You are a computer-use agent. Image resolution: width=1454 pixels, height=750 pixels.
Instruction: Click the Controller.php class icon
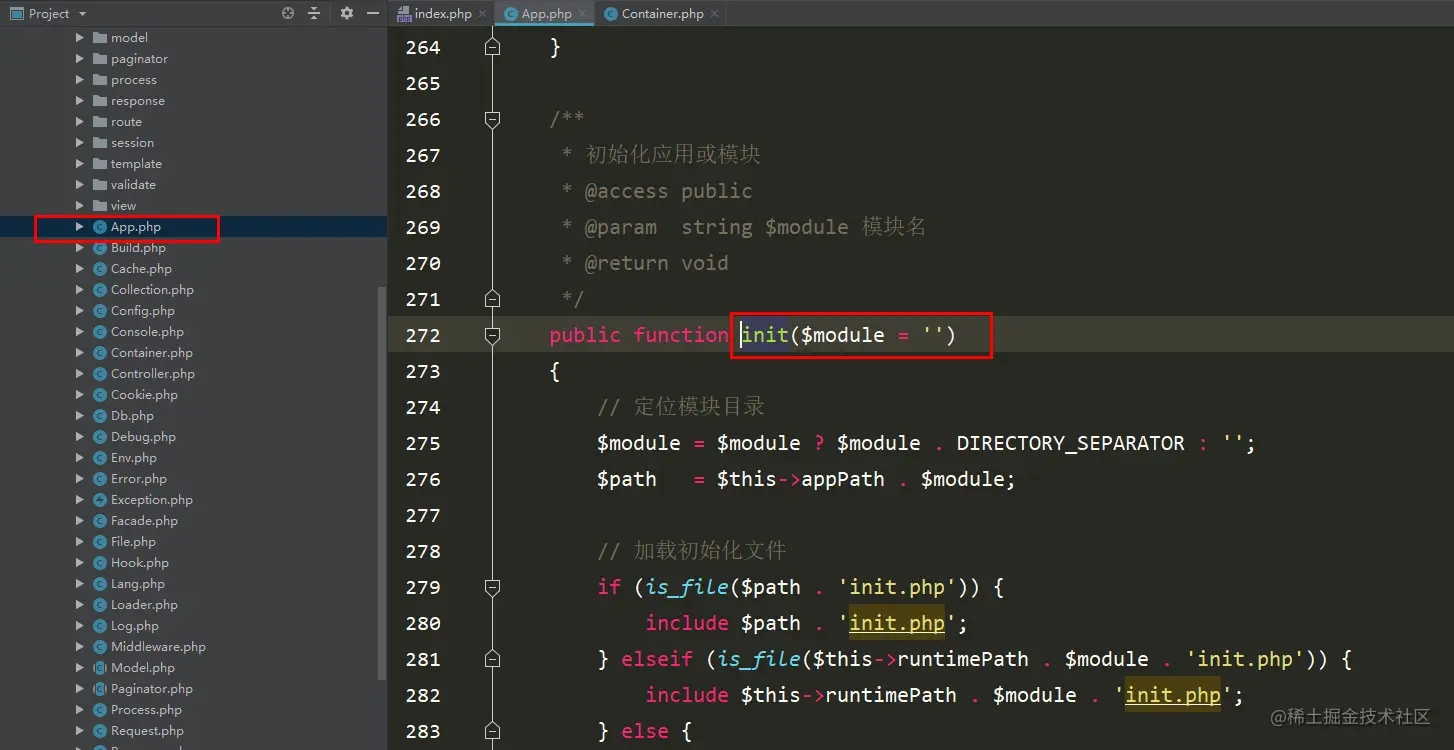click(x=100, y=374)
